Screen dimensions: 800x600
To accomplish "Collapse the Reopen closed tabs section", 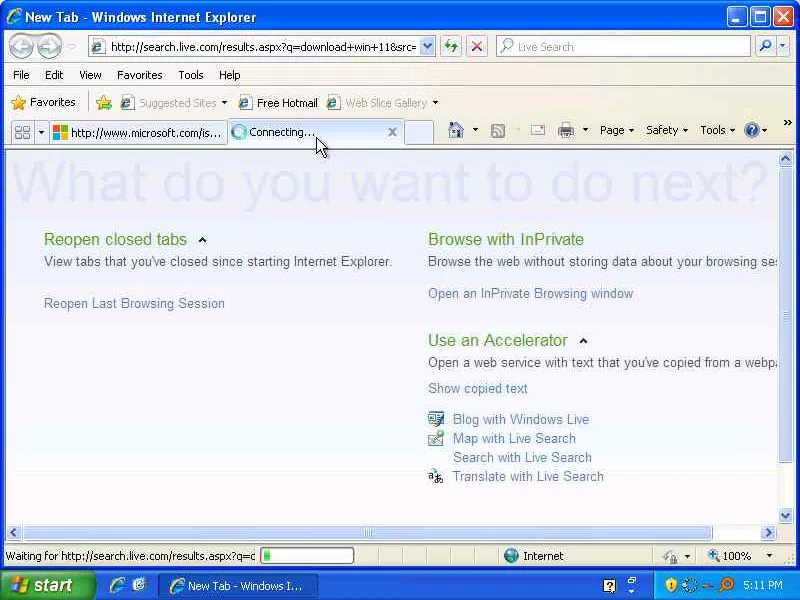I will pyautogui.click(x=203, y=240).
